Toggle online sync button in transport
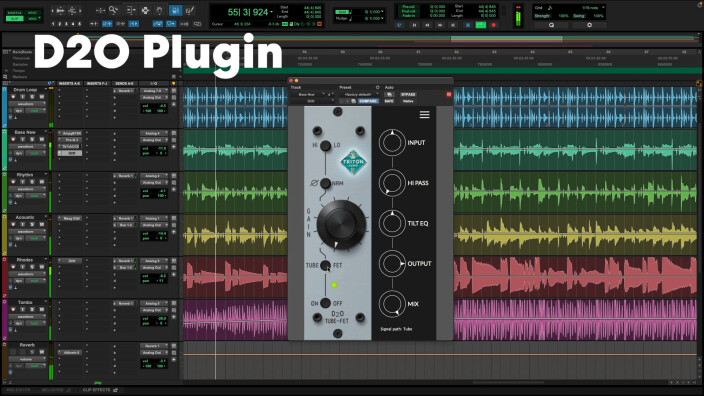 [x=400, y=25]
